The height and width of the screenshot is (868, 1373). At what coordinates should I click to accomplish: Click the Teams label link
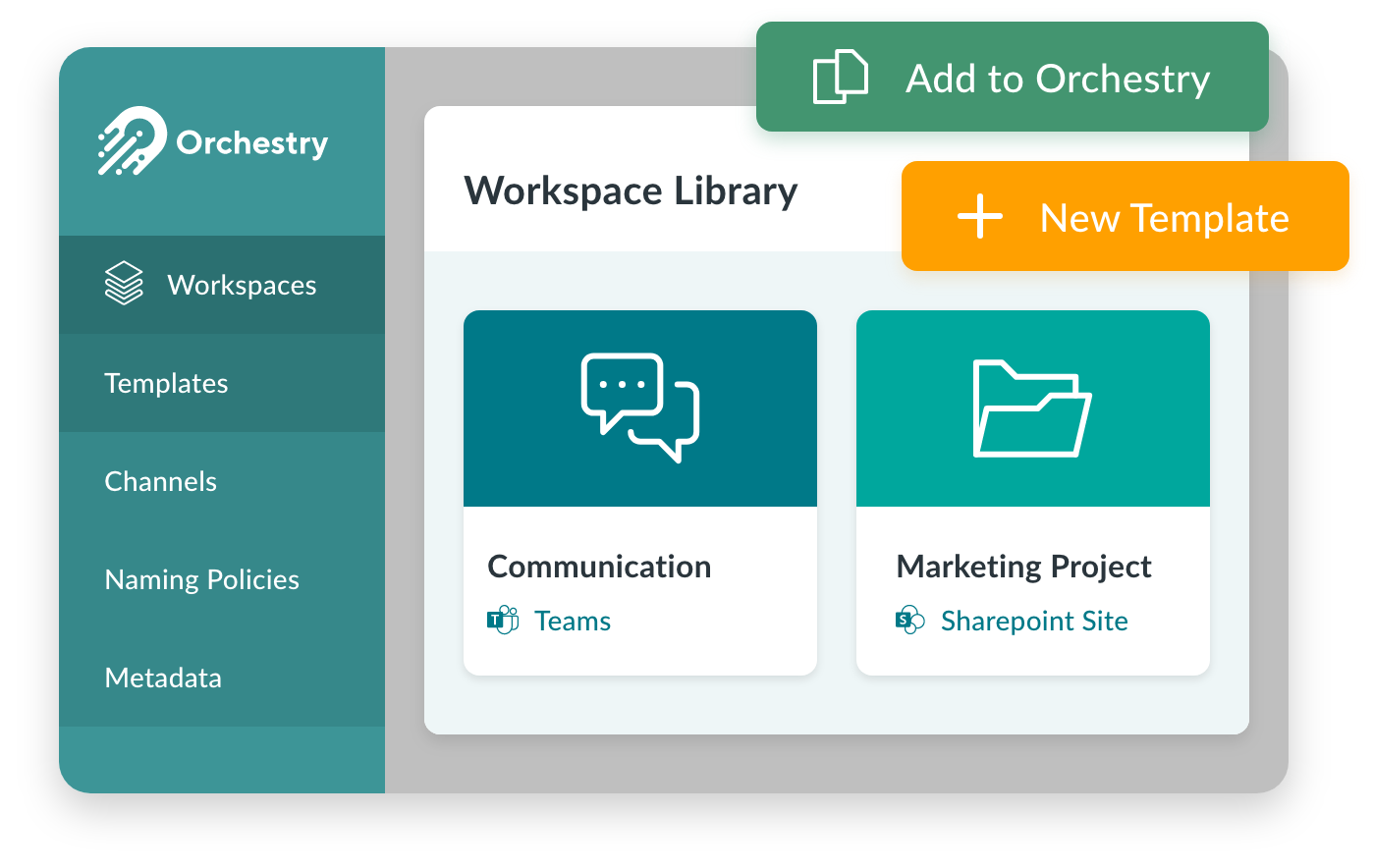(x=572, y=620)
